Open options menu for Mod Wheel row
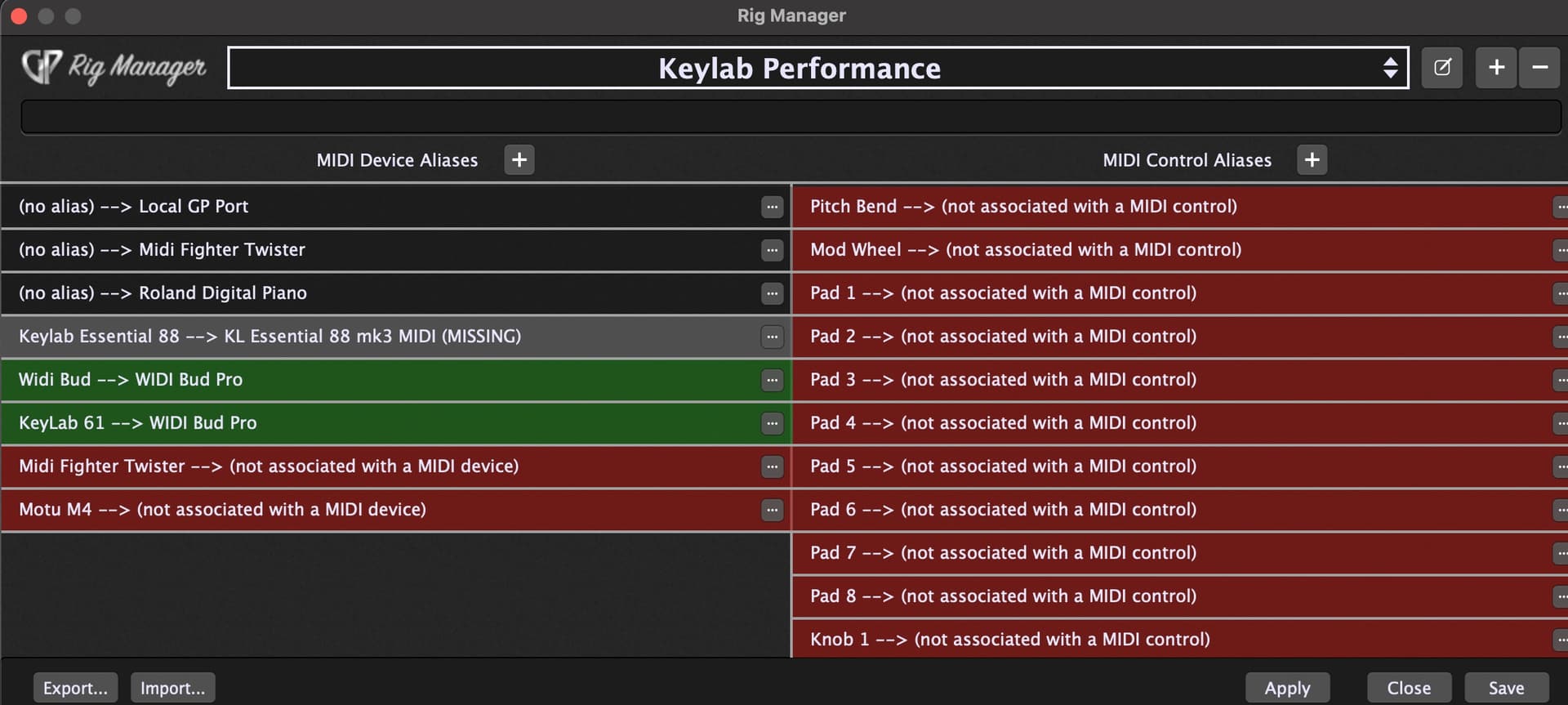 (x=1561, y=250)
